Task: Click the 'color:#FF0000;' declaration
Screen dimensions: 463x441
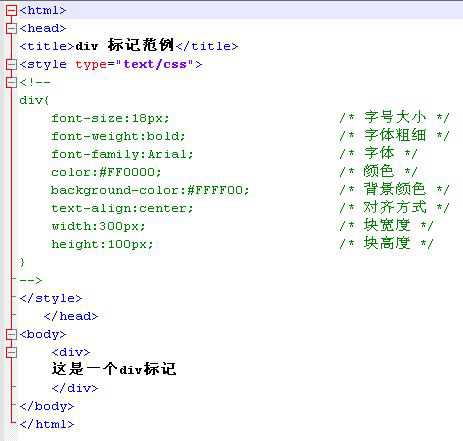Action: click(106, 172)
